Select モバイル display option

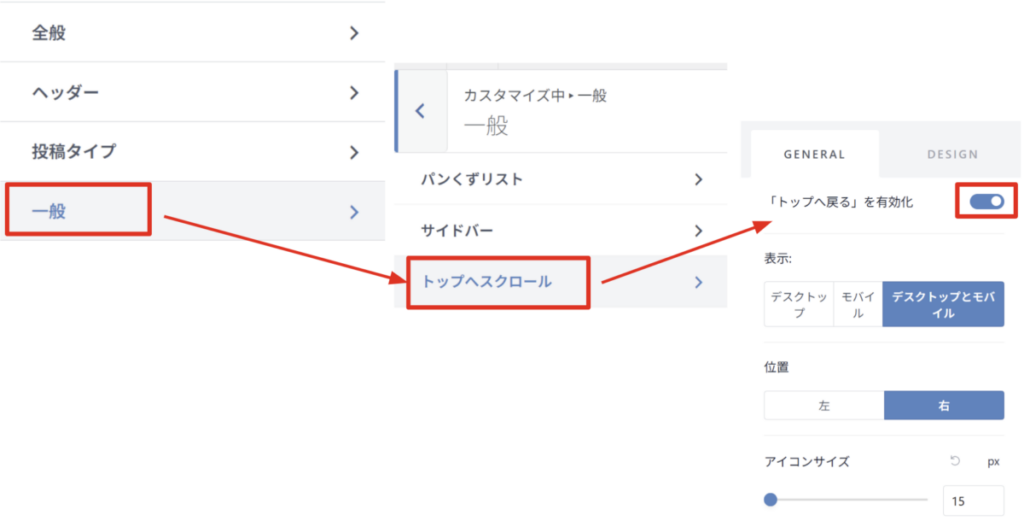pyautogui.click(x=857, y=304)
